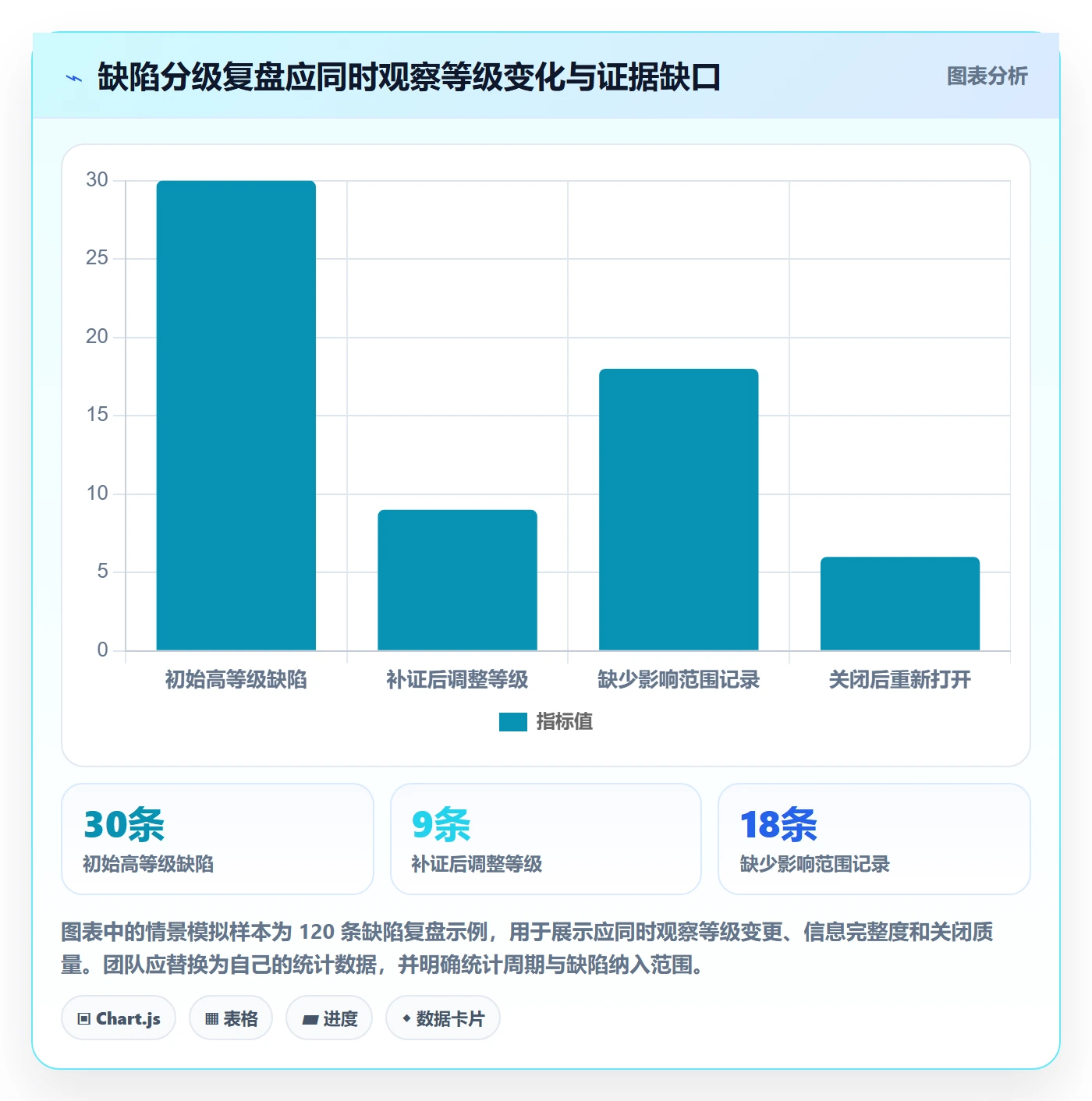Click the 缺少影响范围记录 x-axis label
1092x1101 pixels.
pyautogui.click(x=679, y=680)
